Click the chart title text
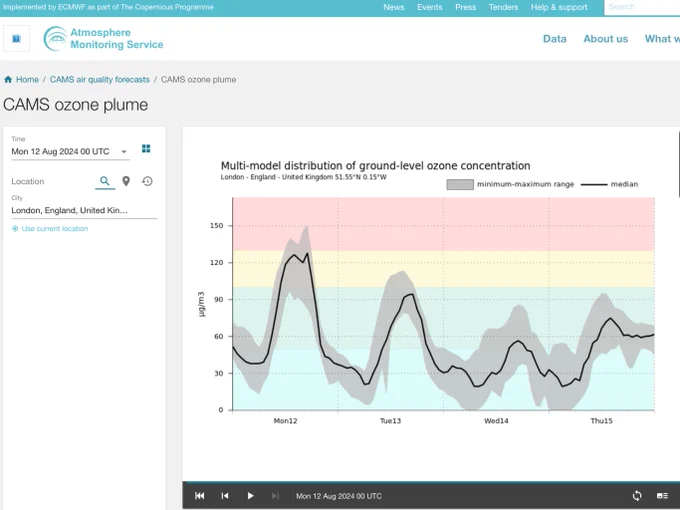The width and height of the screenshot is (680, 510). pos(376,166)
